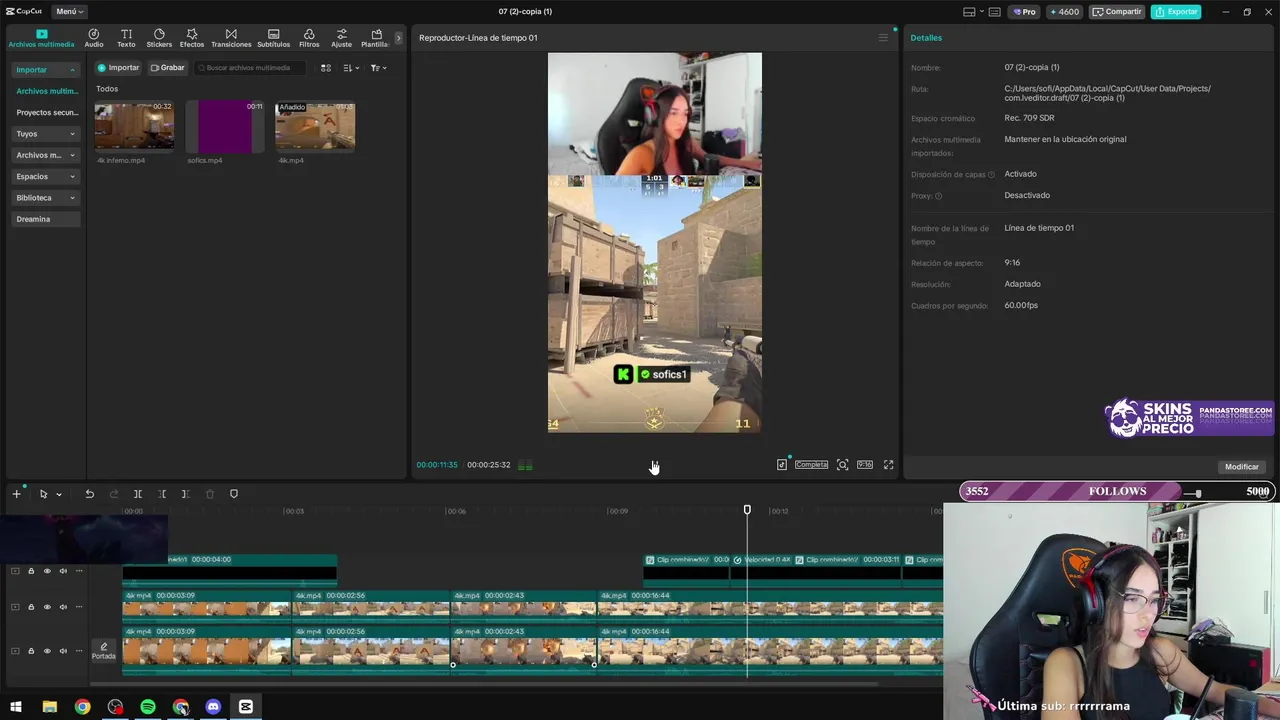Open the Subtítulos panel

click(x=273, y=38)
